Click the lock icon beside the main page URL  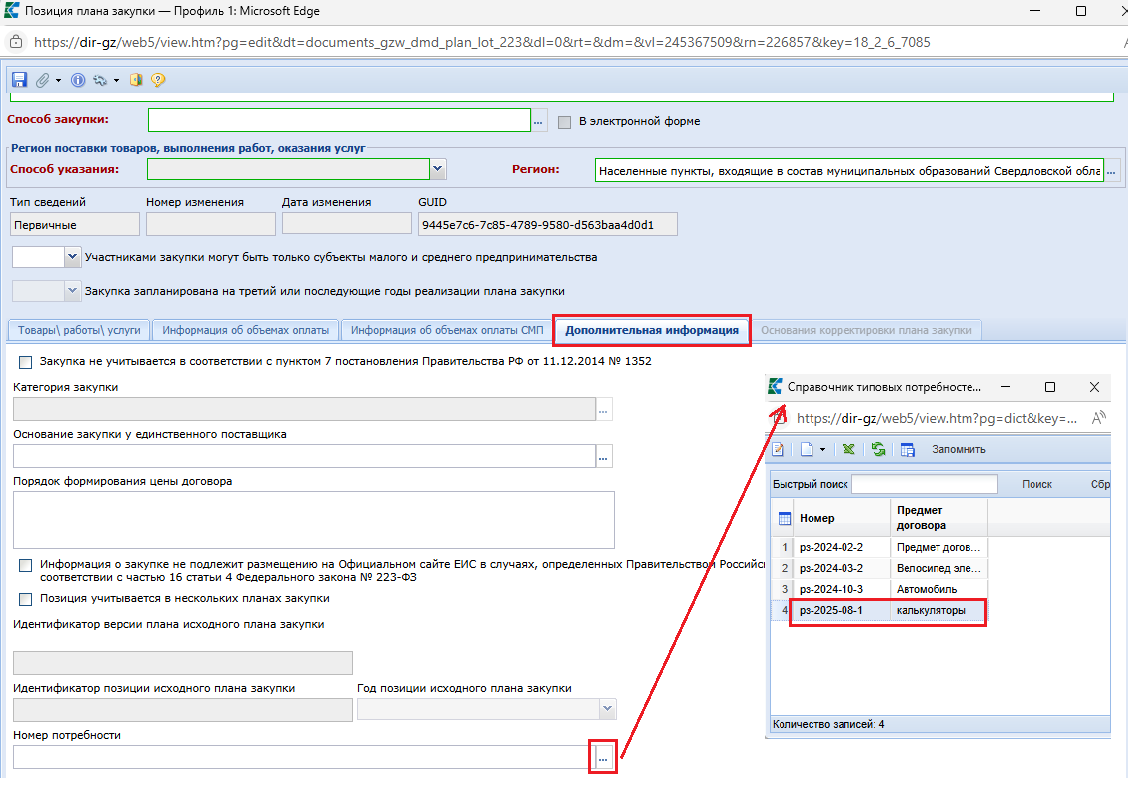tap(16, 42)
